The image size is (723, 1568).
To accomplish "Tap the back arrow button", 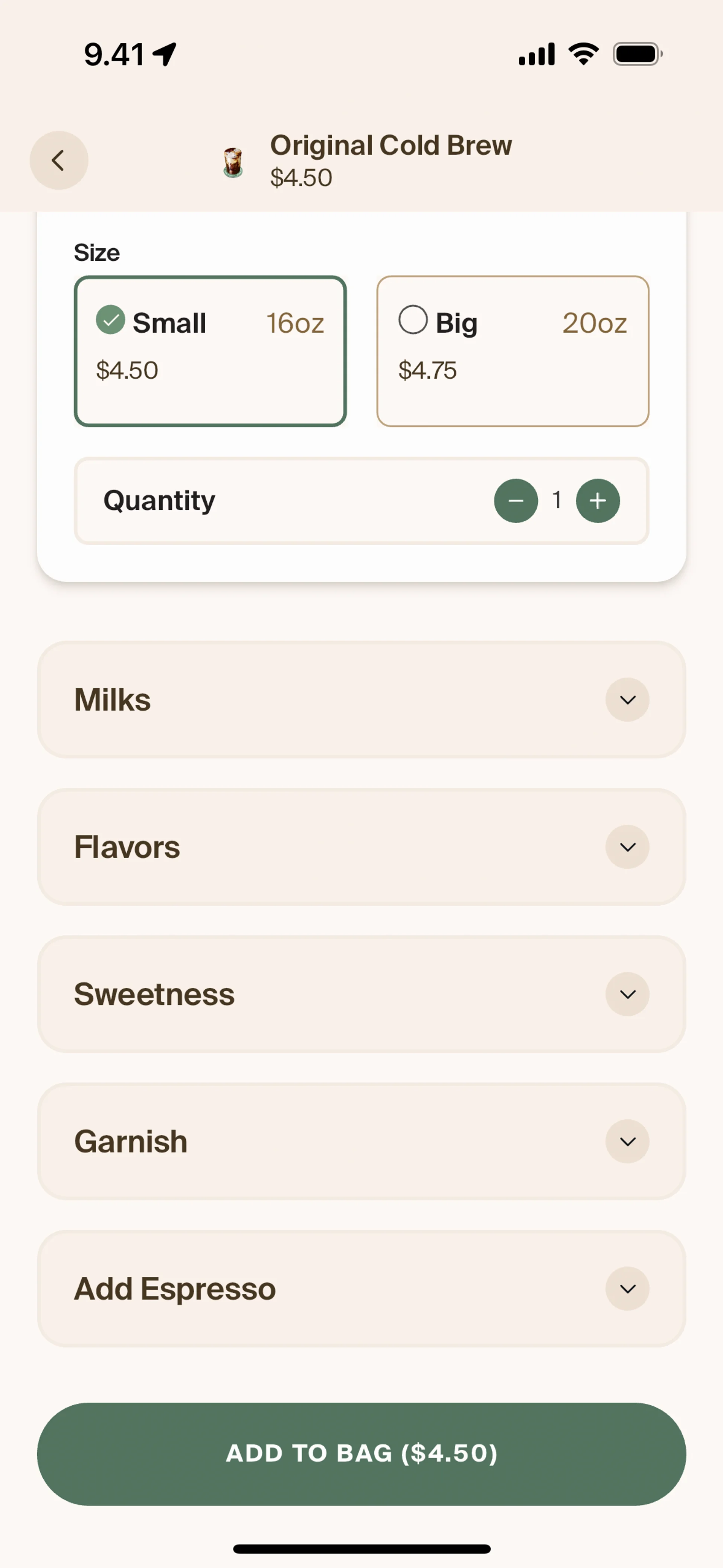I will coord(58,161).
